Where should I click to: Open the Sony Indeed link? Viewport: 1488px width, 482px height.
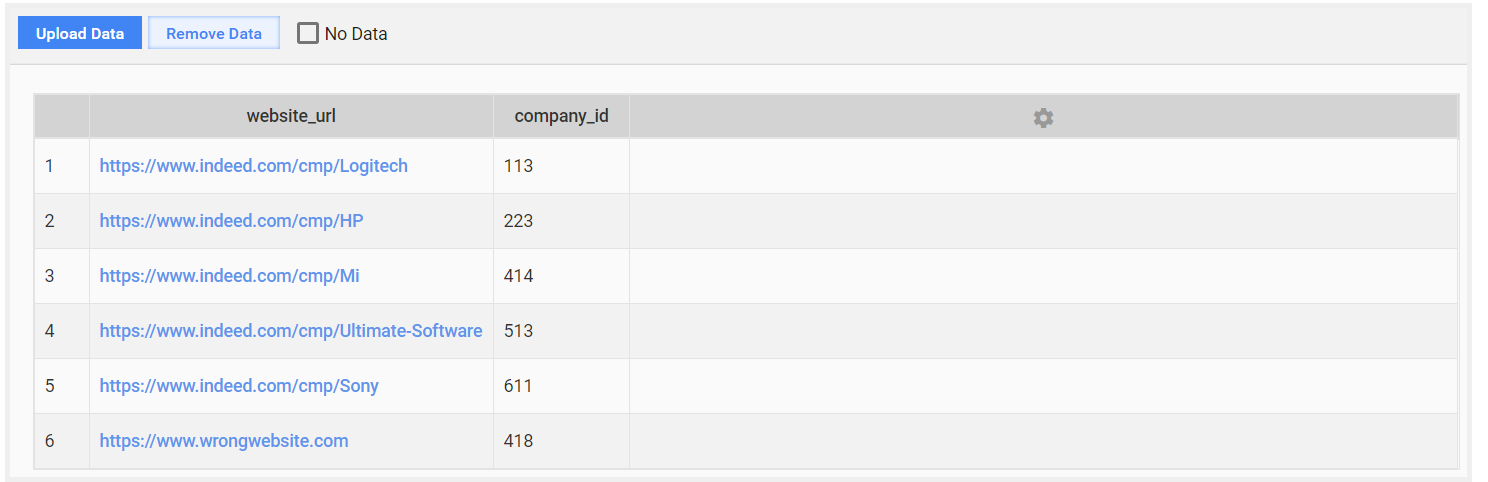point(239,386)
